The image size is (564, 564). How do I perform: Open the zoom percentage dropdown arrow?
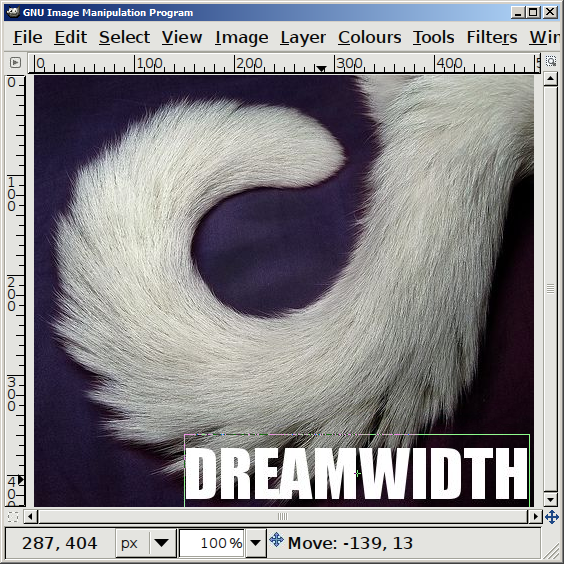tap(255, 543)
